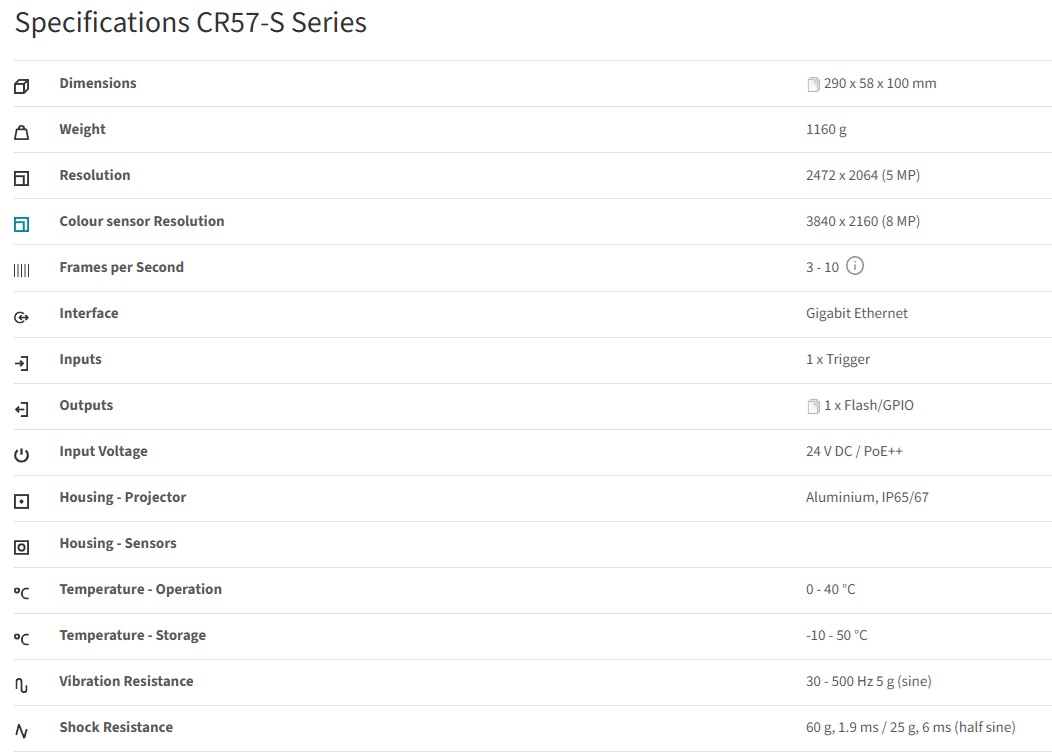The width and height of the screenshot is (1052, 752).
Task: Click the Housing - Projector icon
Action: click(22, 501)
